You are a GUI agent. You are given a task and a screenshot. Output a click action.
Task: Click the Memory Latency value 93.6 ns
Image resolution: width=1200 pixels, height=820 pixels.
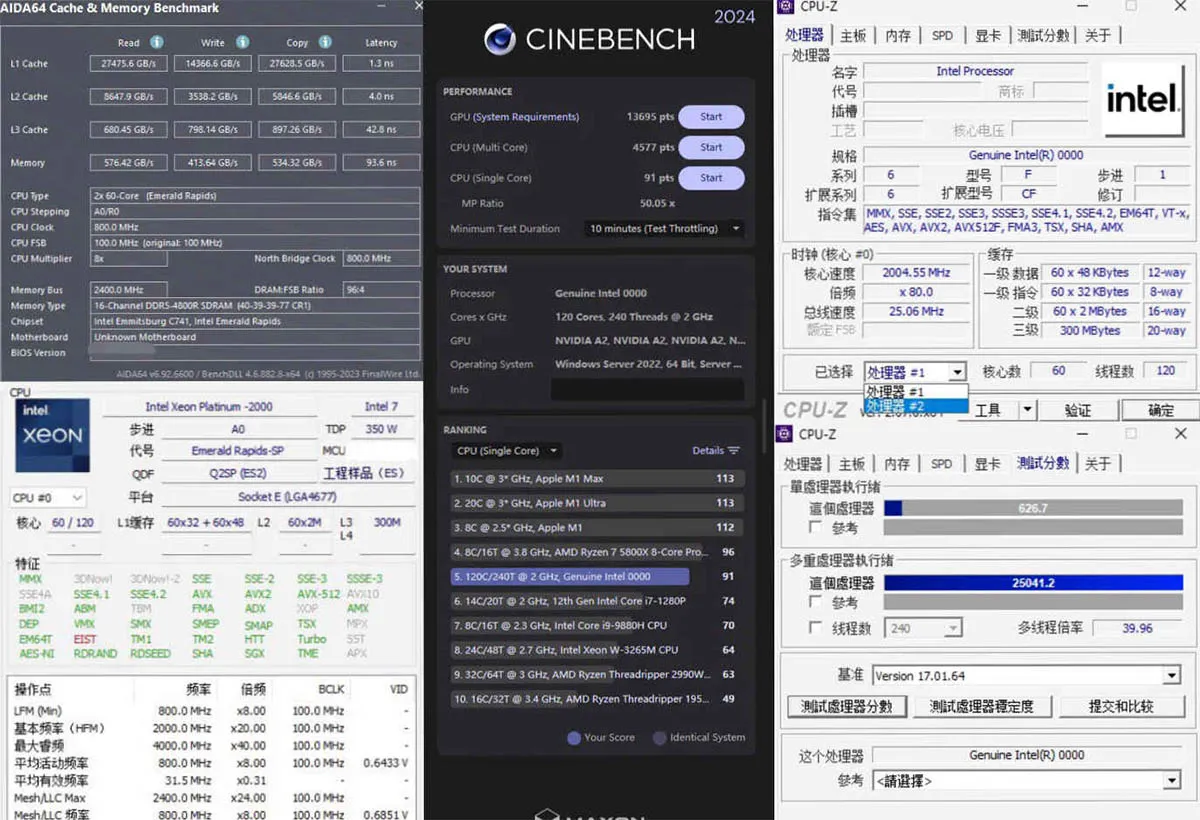tap(381, 162)
